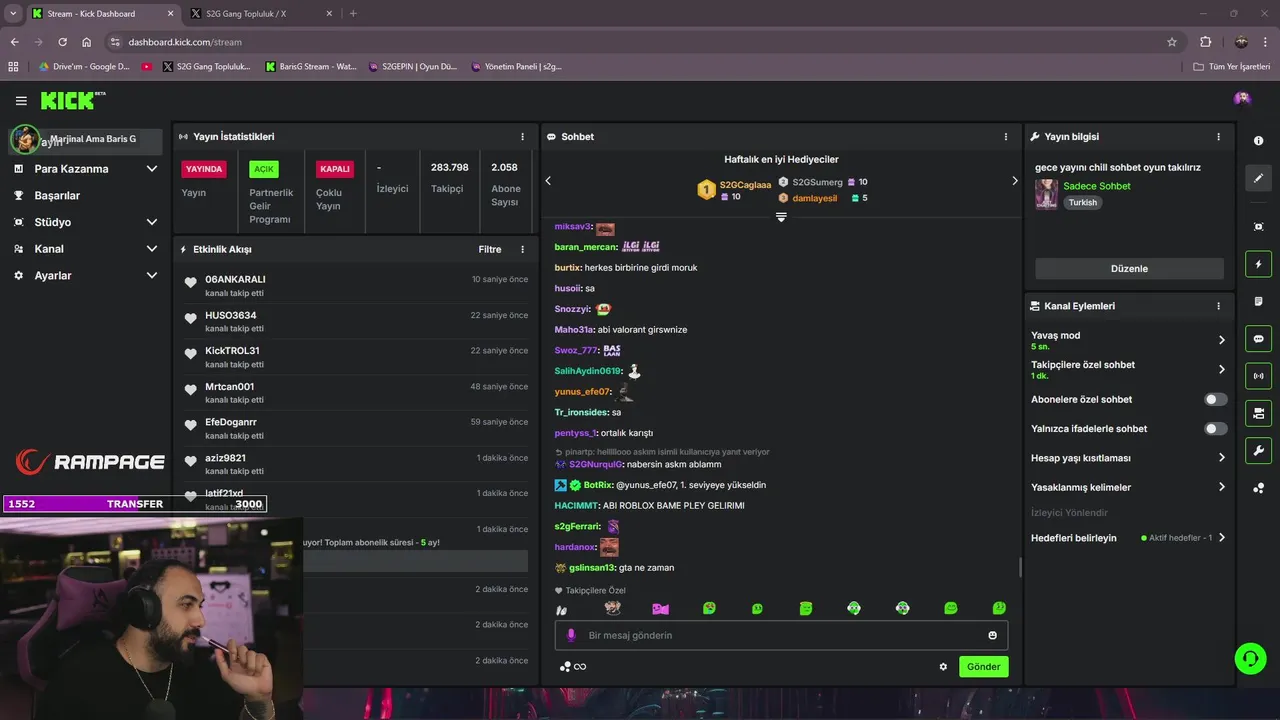Open Chrome extensions puzzle icon
This screenshot has height=720, width=1280.
1205,42
